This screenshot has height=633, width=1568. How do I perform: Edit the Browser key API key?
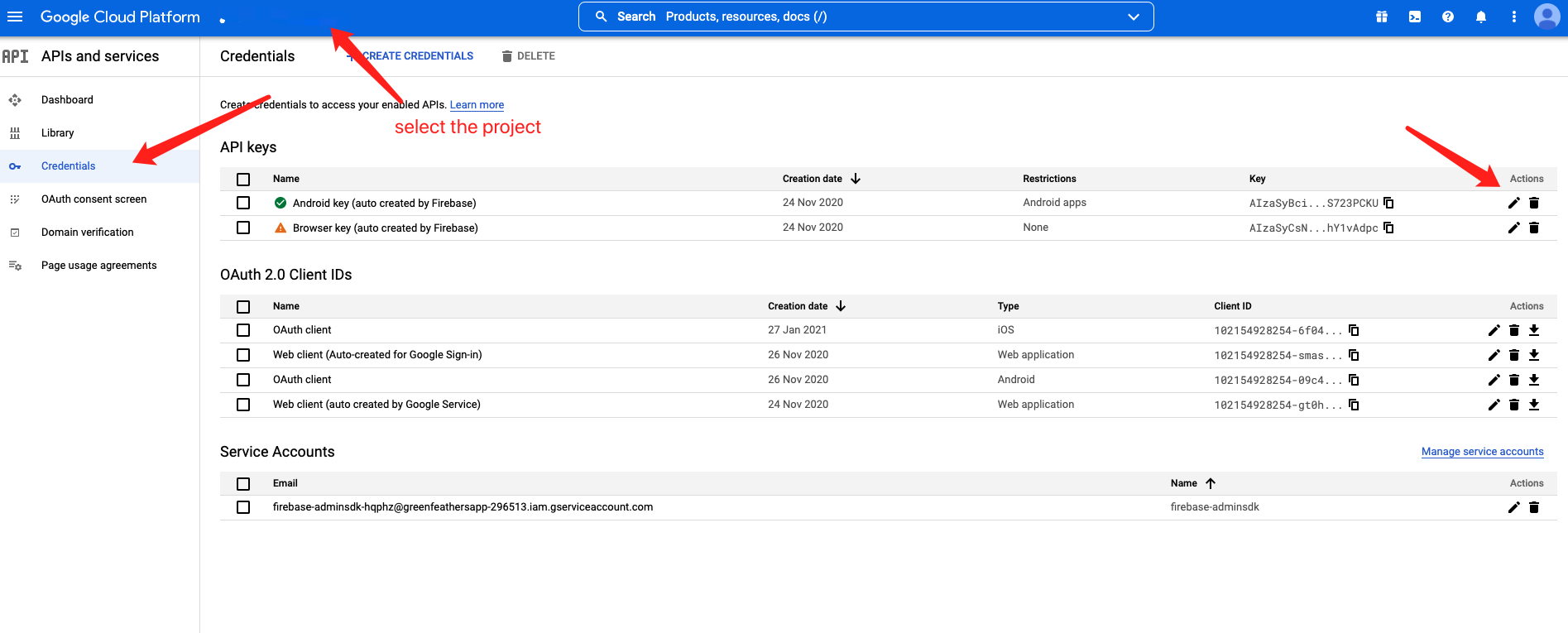[1514, 228]
